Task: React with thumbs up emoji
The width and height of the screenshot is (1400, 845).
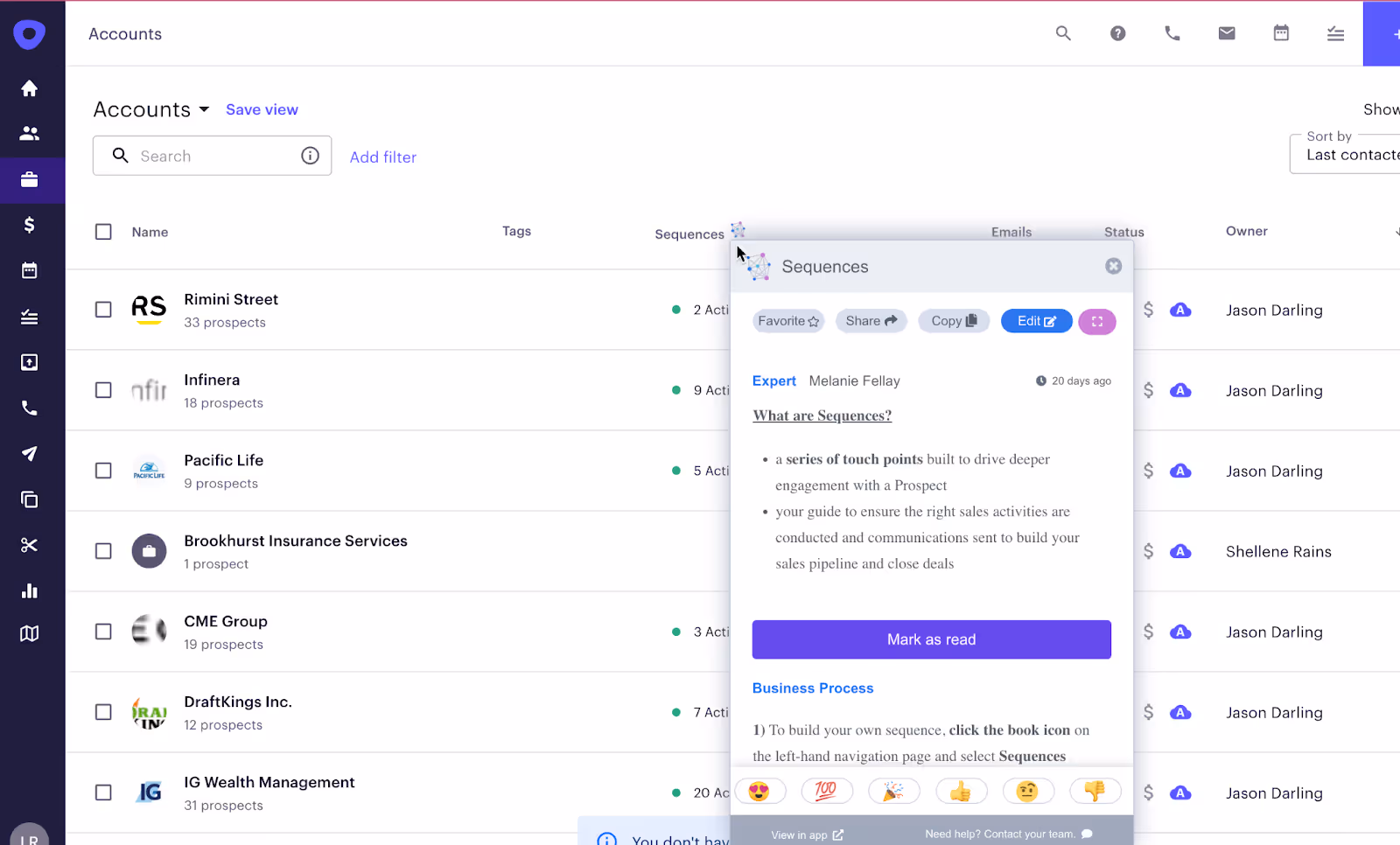Action: (961, 792)
